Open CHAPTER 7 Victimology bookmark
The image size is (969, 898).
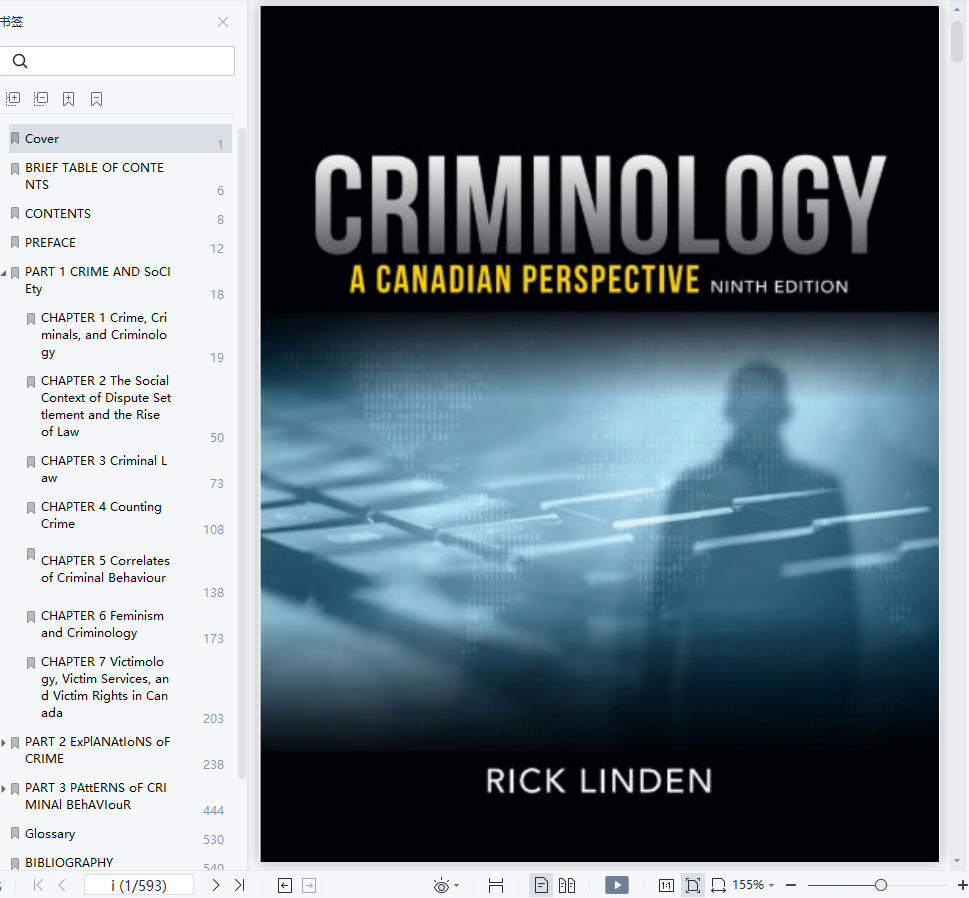(x=104, y=687)
